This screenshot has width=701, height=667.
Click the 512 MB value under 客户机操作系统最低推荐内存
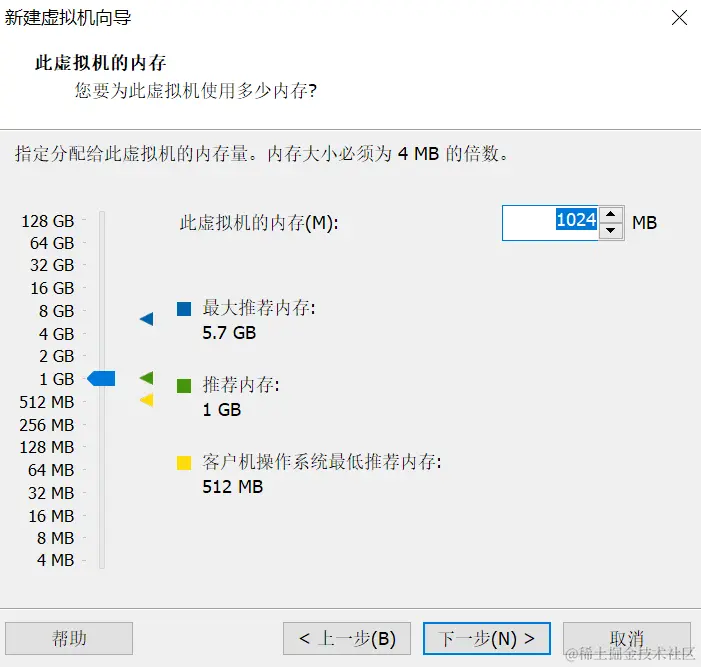pos(232,486)
